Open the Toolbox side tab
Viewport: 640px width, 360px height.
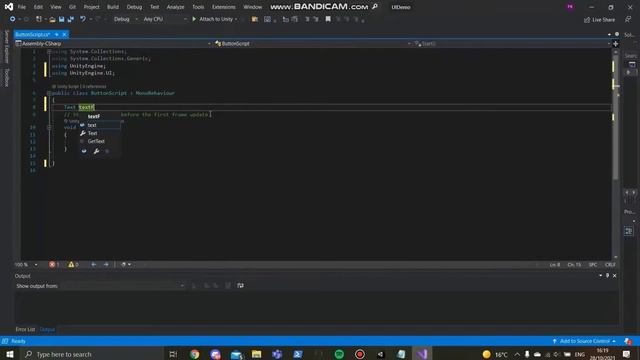coord(6,78)
